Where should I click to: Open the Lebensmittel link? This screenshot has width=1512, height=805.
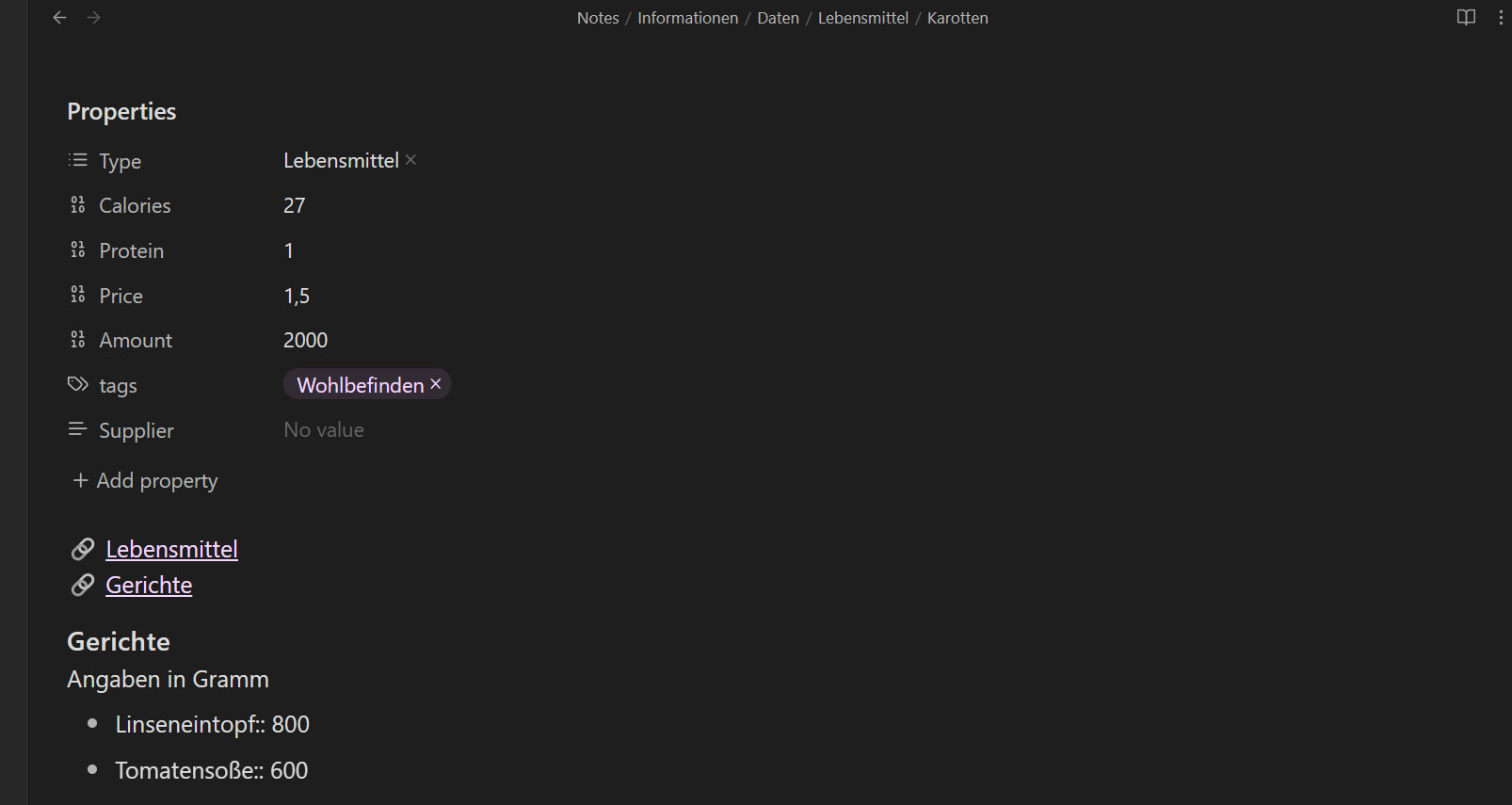click(171, 549)
